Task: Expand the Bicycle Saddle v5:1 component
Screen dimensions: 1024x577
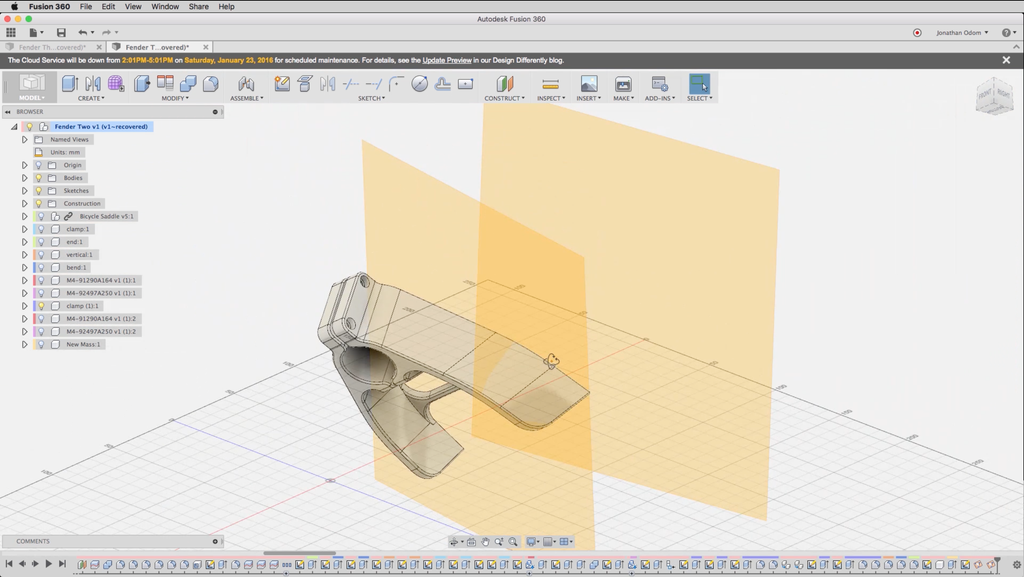Action: (25, 216)
